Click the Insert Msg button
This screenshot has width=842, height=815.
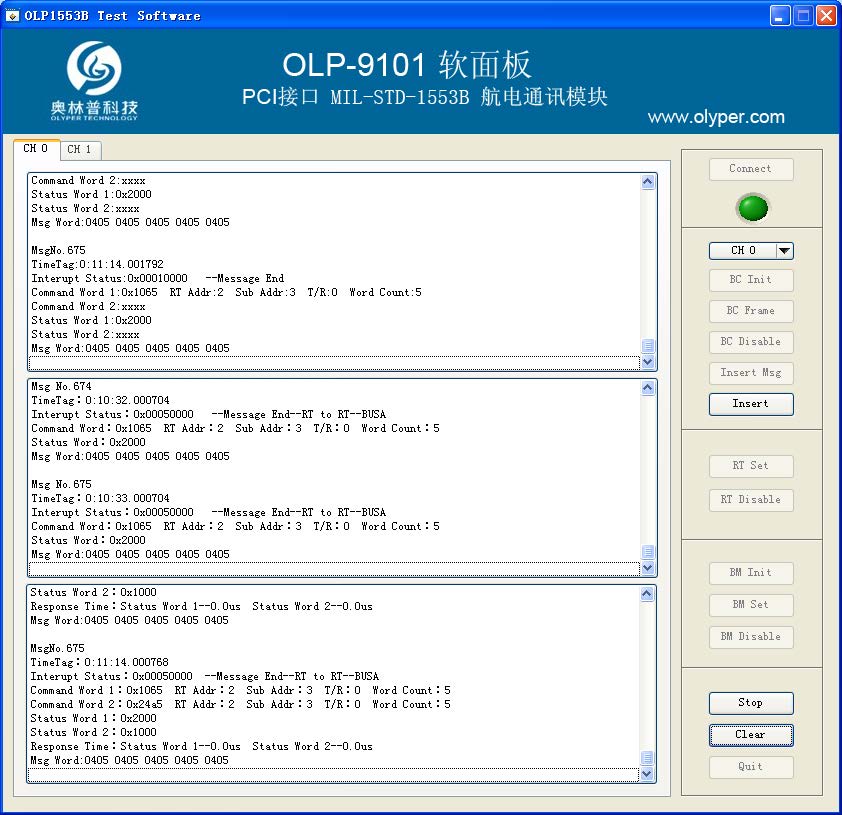click(x=751, y=373)
